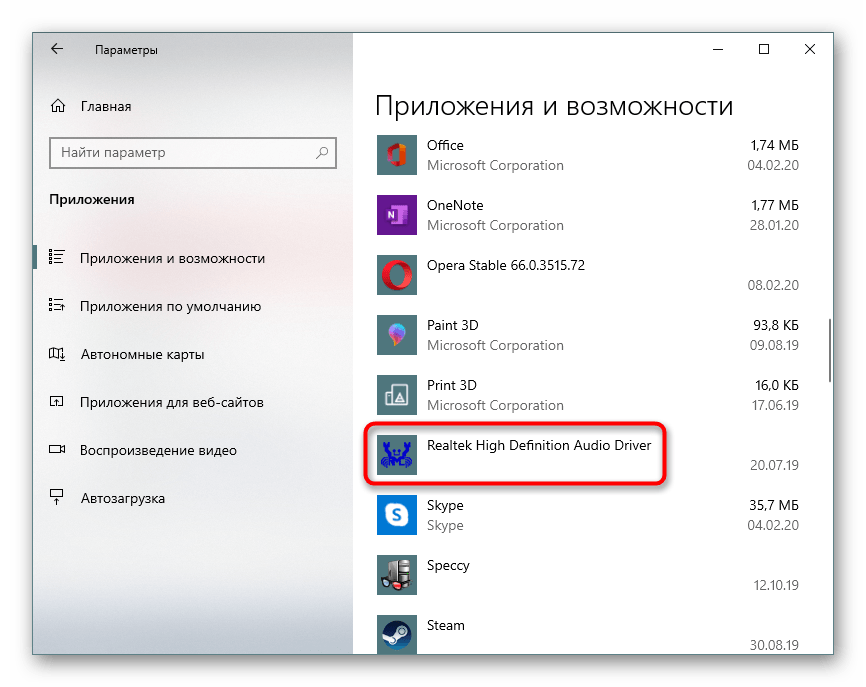
Task: Select the Print 3D app icon
Action: point(397,395)
